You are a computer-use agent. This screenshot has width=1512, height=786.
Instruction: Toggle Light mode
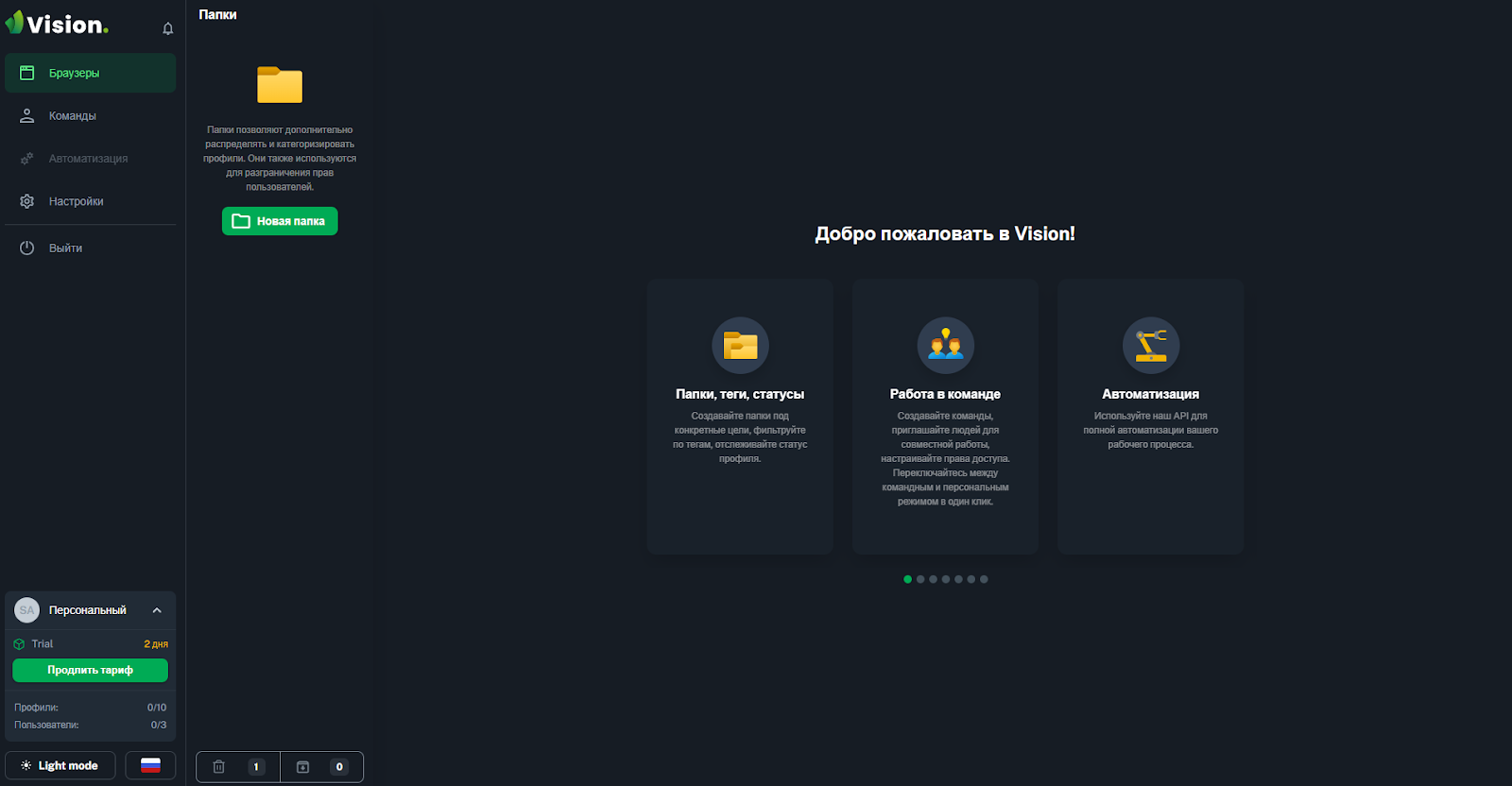(x=60, y=765)
